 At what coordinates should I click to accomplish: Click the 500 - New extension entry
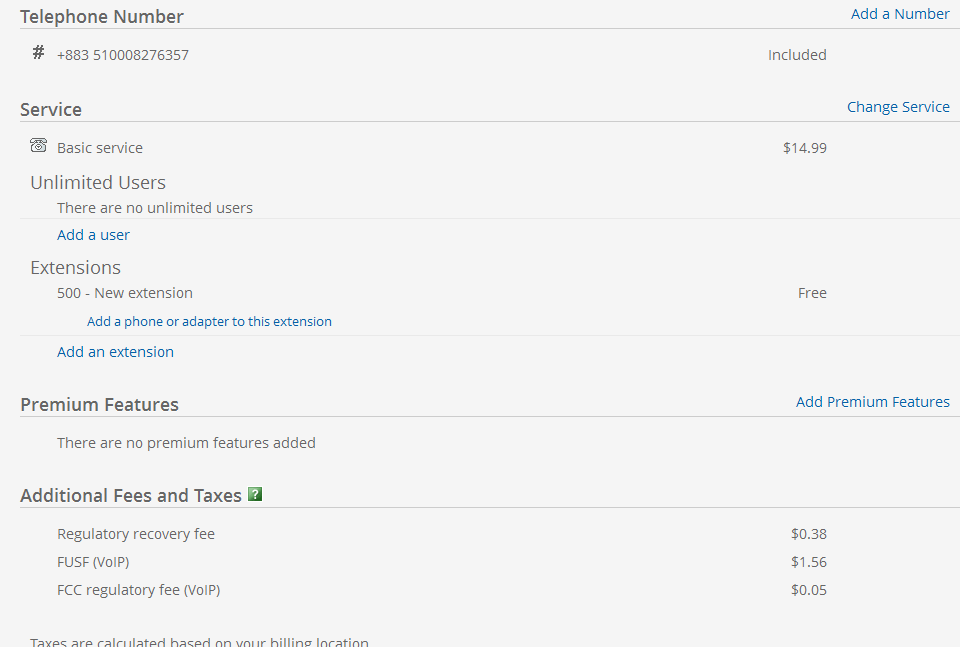click(x=125, y=293)
